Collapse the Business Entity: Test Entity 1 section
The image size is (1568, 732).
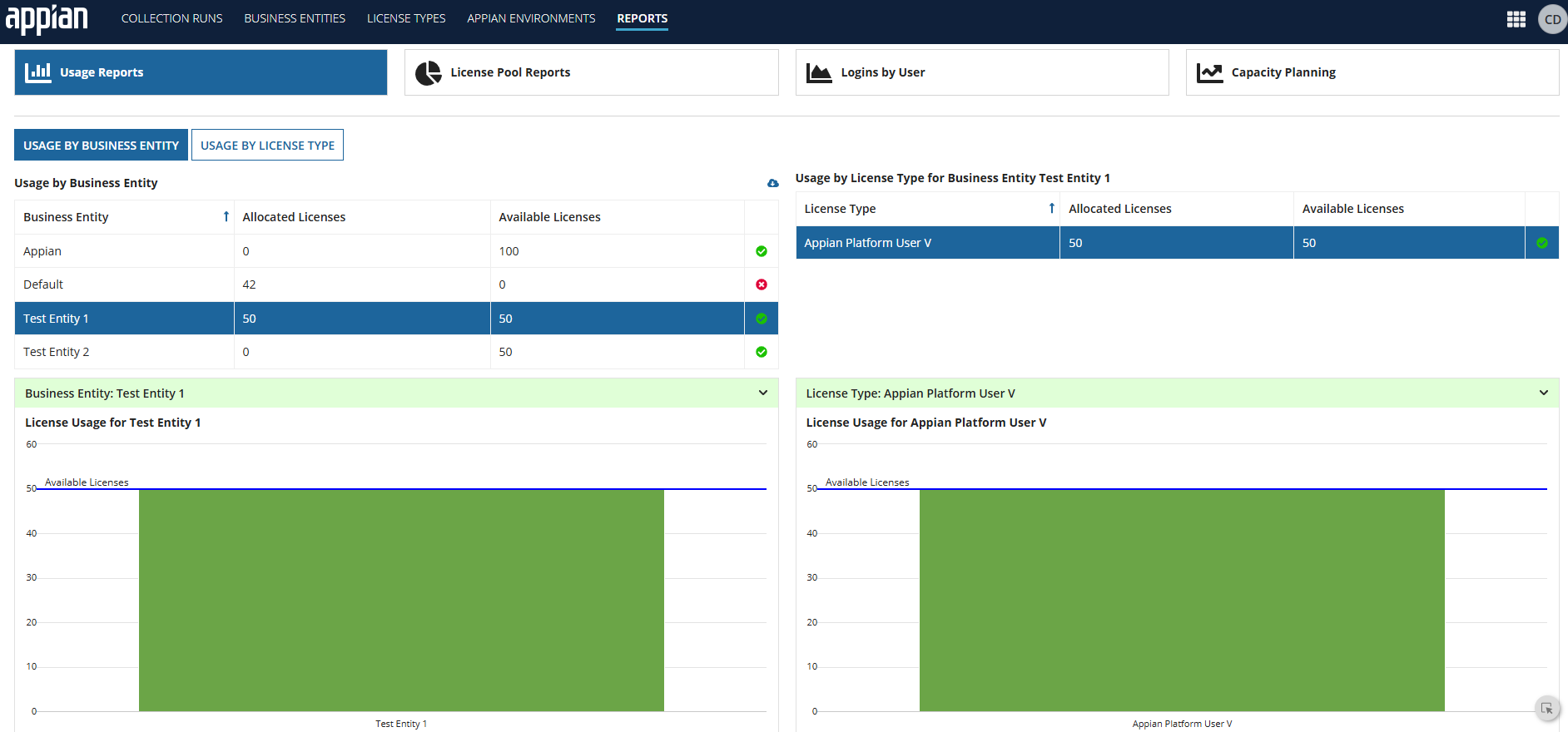(x=762, y=393)
